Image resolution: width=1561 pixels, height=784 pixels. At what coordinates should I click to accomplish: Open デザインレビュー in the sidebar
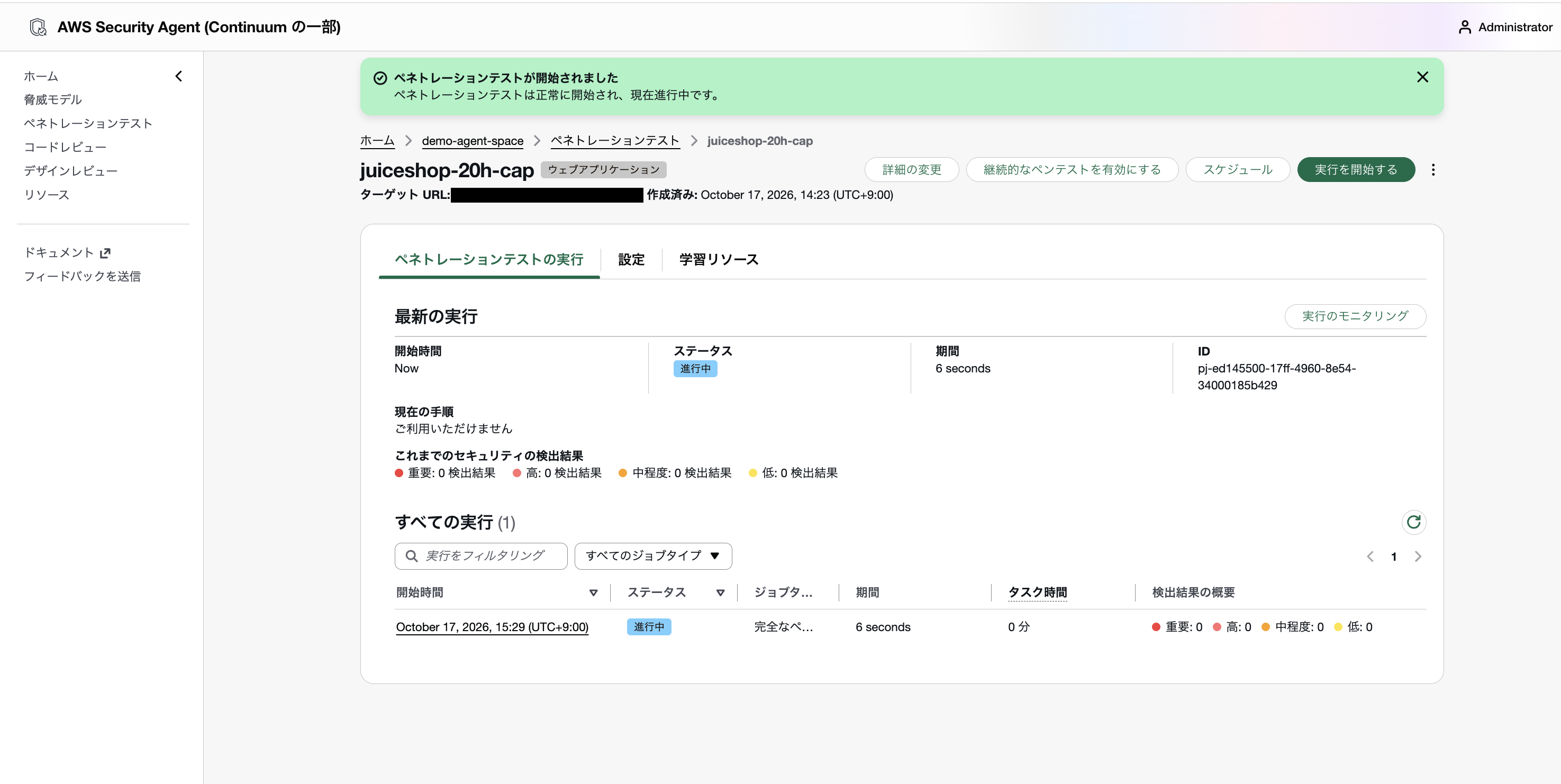click(70, 171)
